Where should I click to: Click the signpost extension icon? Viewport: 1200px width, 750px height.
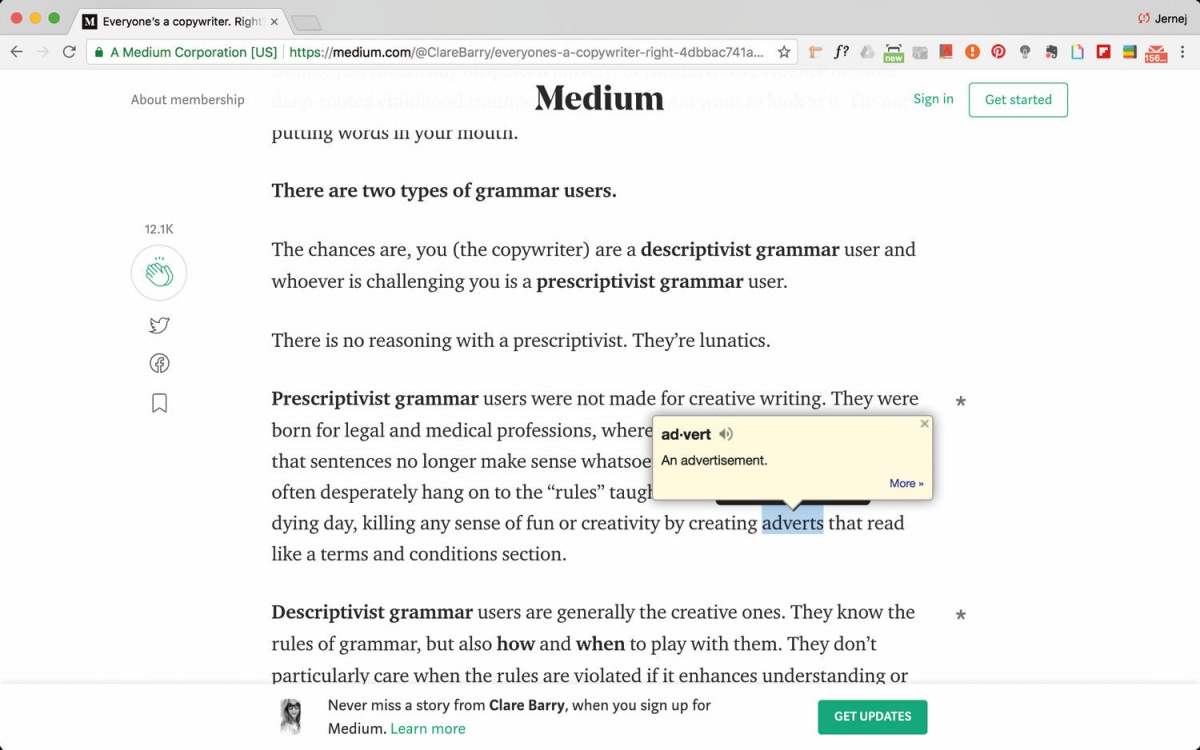pos(815,52)
